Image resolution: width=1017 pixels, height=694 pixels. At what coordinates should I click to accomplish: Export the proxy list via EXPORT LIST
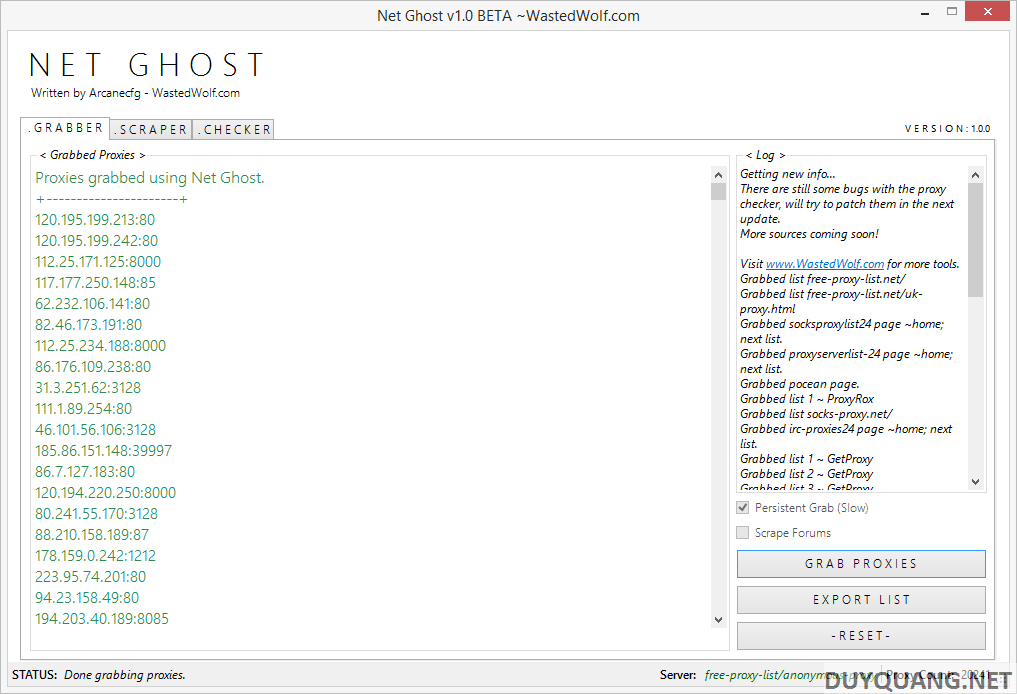click(x=860, y=600)
